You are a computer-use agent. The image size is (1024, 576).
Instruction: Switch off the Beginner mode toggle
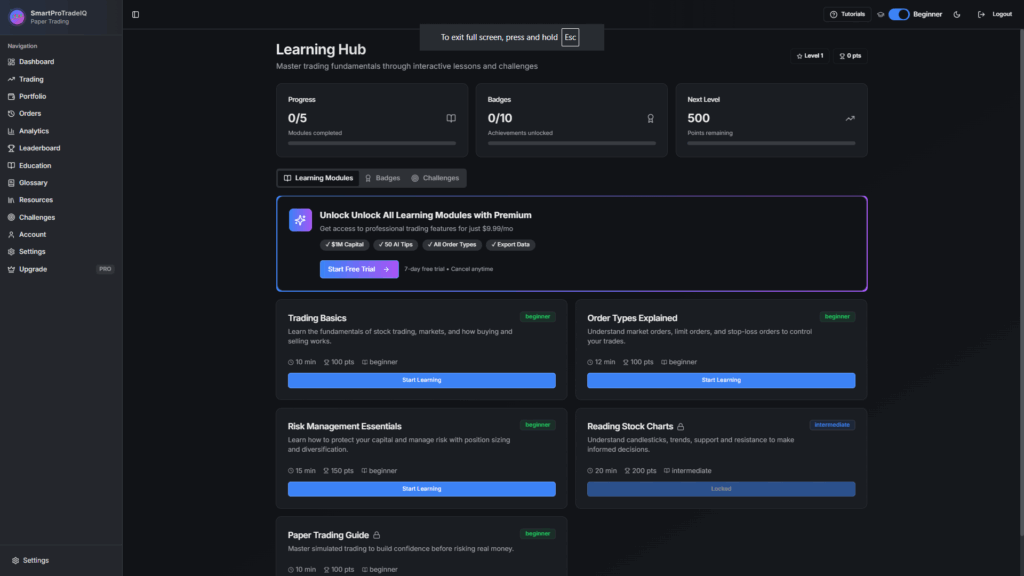click(898, 14)
